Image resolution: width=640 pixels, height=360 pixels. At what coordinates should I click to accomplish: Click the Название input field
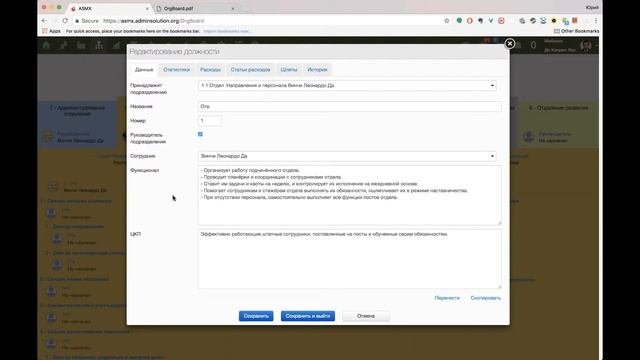pyautogui.click(x=349, y=107)
